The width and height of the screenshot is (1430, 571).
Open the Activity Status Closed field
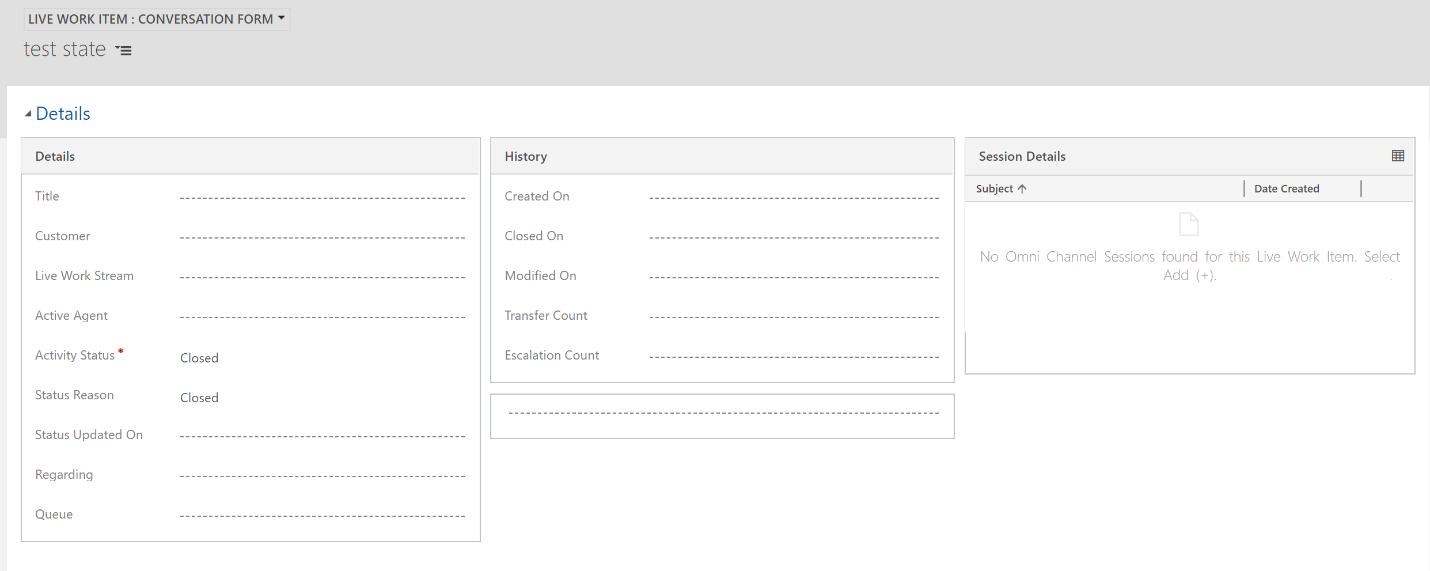pos(322,358)
